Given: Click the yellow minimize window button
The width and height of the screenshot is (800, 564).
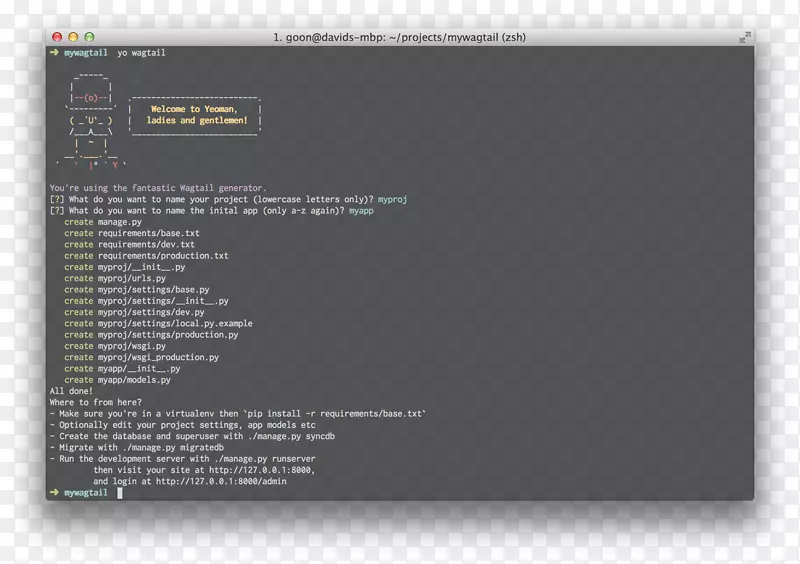Looking at the screenshot, I should tap(73, 37).
